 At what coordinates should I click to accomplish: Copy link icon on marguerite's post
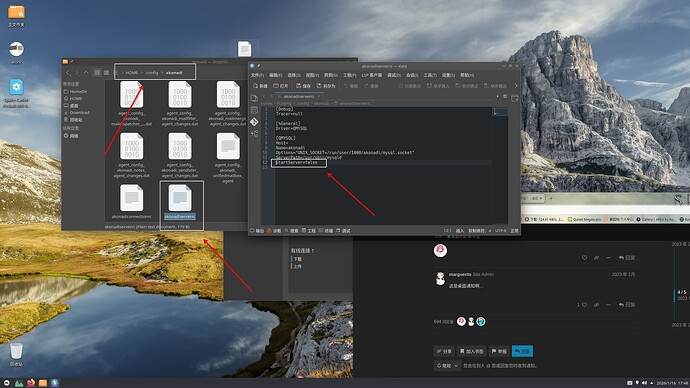point(596,304)
